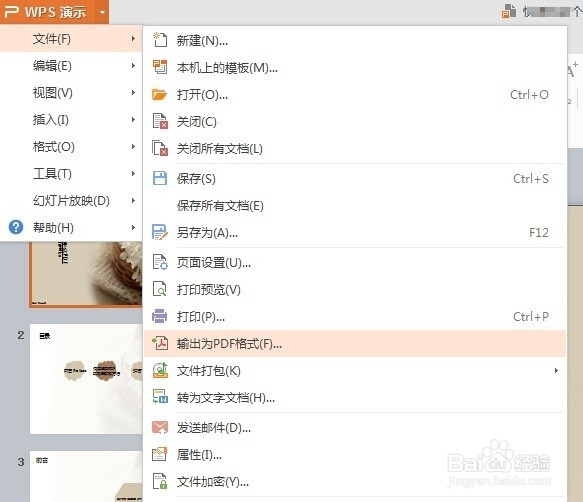Click the increase font size A+ icon
This screenshot has height=502, width=583.
(573, 69)
